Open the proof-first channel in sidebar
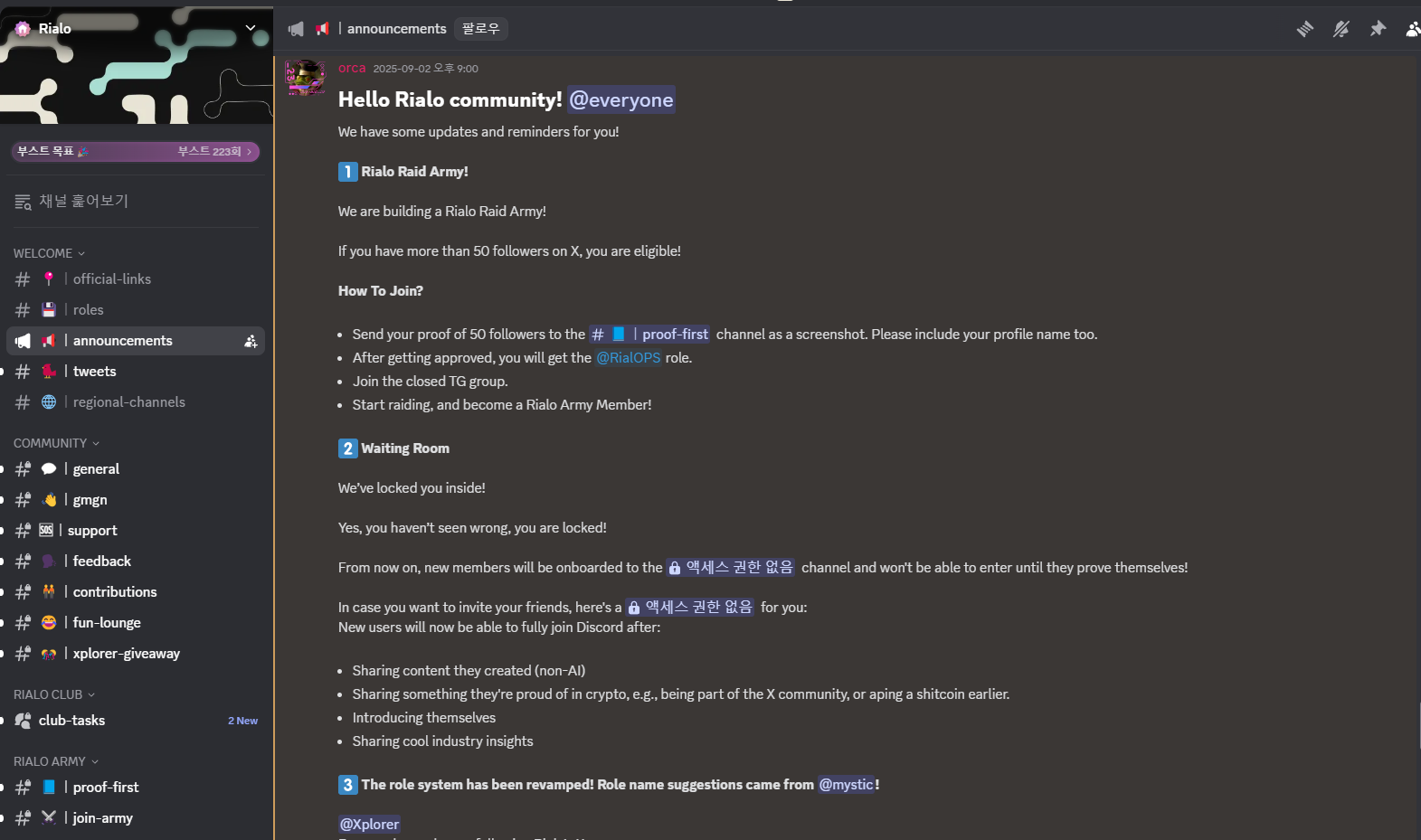Screen dimensions: 1421x840 pos(136,788)
